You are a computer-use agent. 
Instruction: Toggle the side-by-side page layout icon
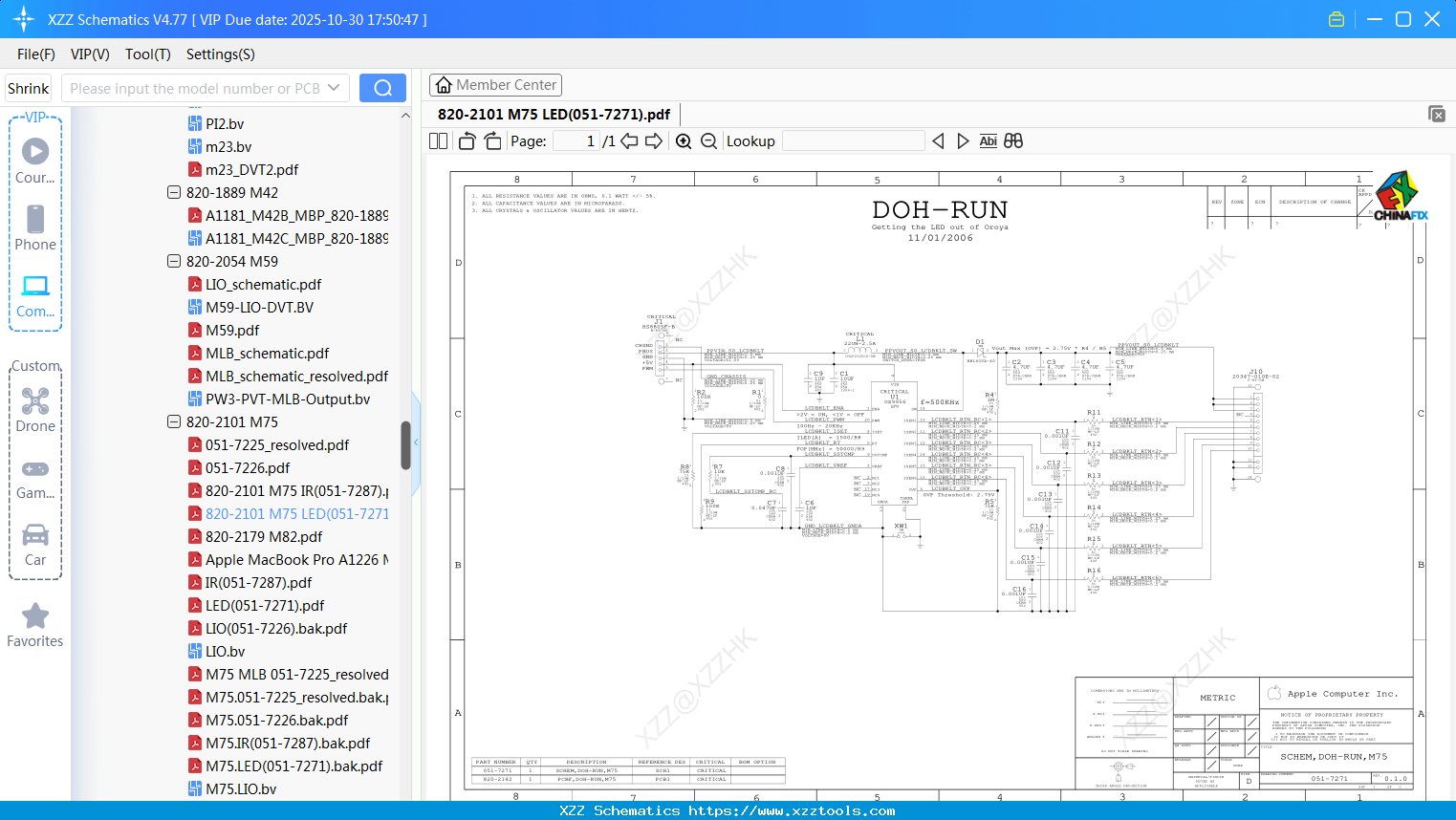coord(439,141)
